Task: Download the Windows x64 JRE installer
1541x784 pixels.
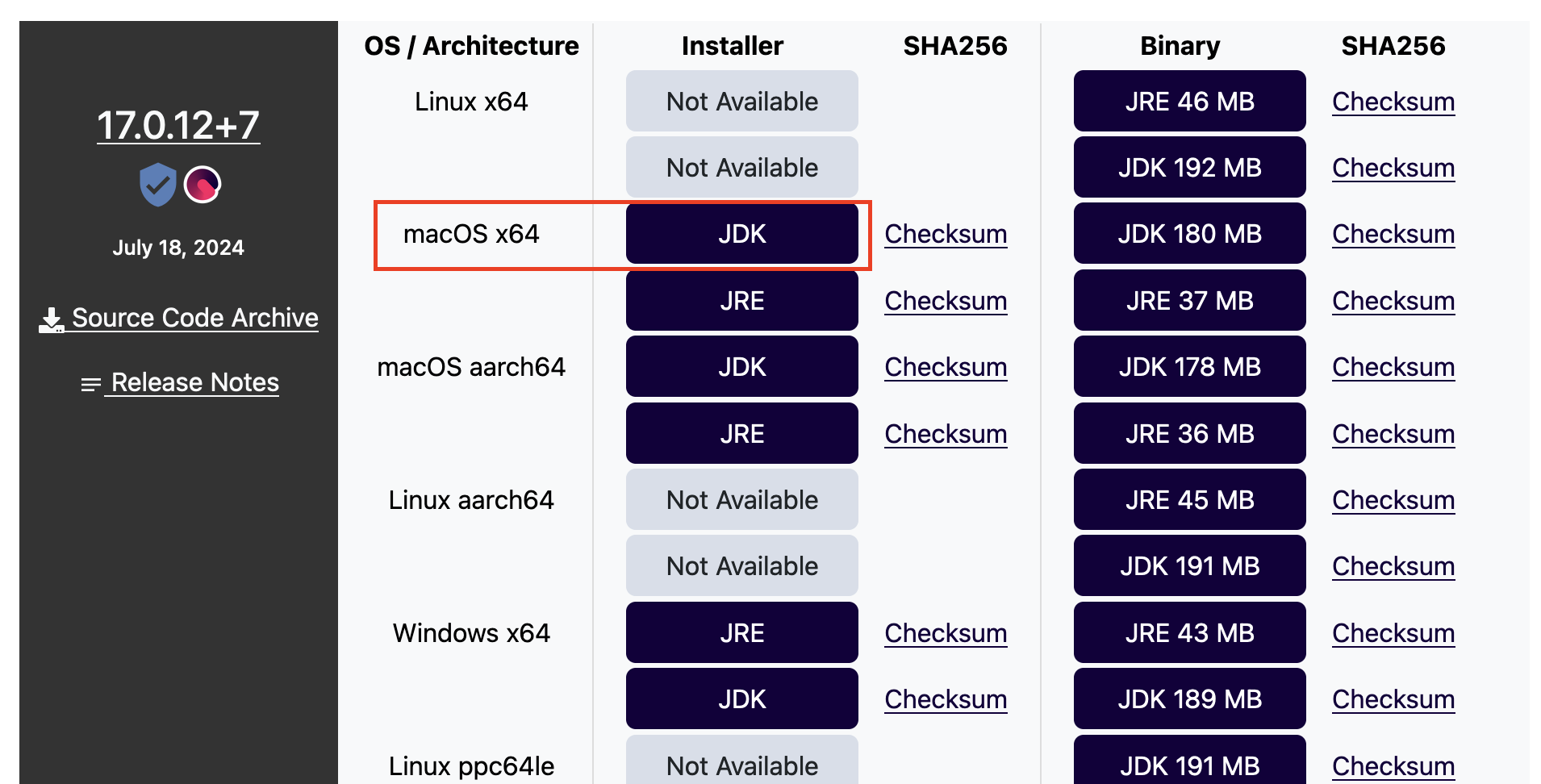Action: point(741,632)
